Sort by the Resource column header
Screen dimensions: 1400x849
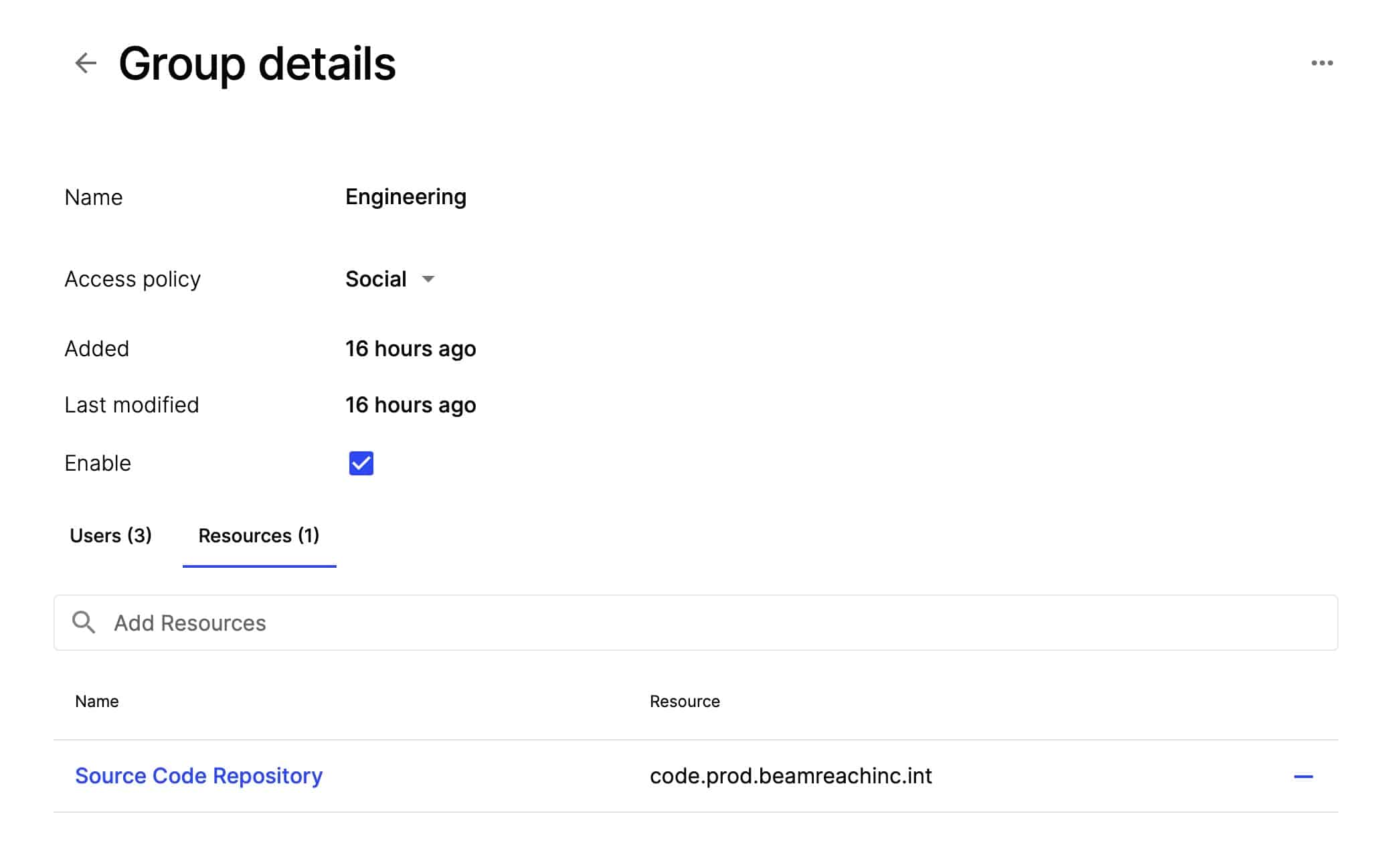685,701
